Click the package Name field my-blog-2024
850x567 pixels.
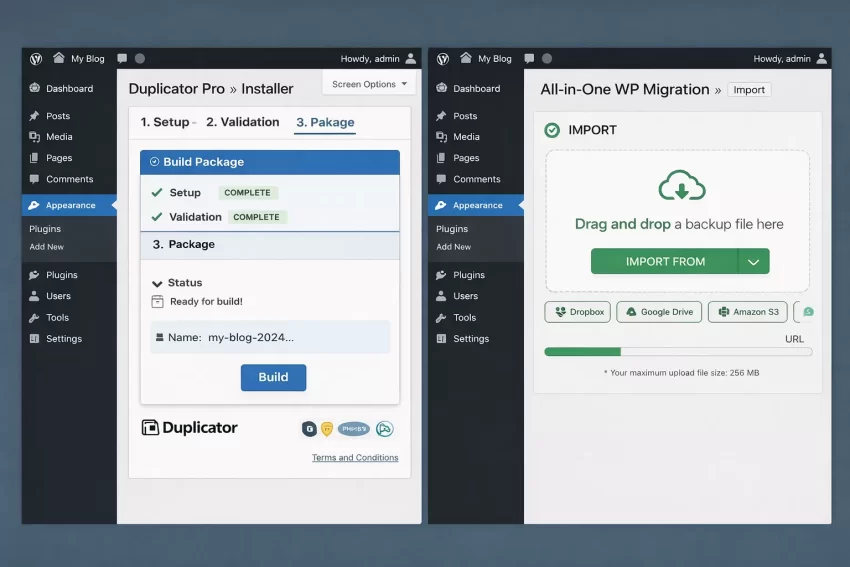click(x=270, y=337)
